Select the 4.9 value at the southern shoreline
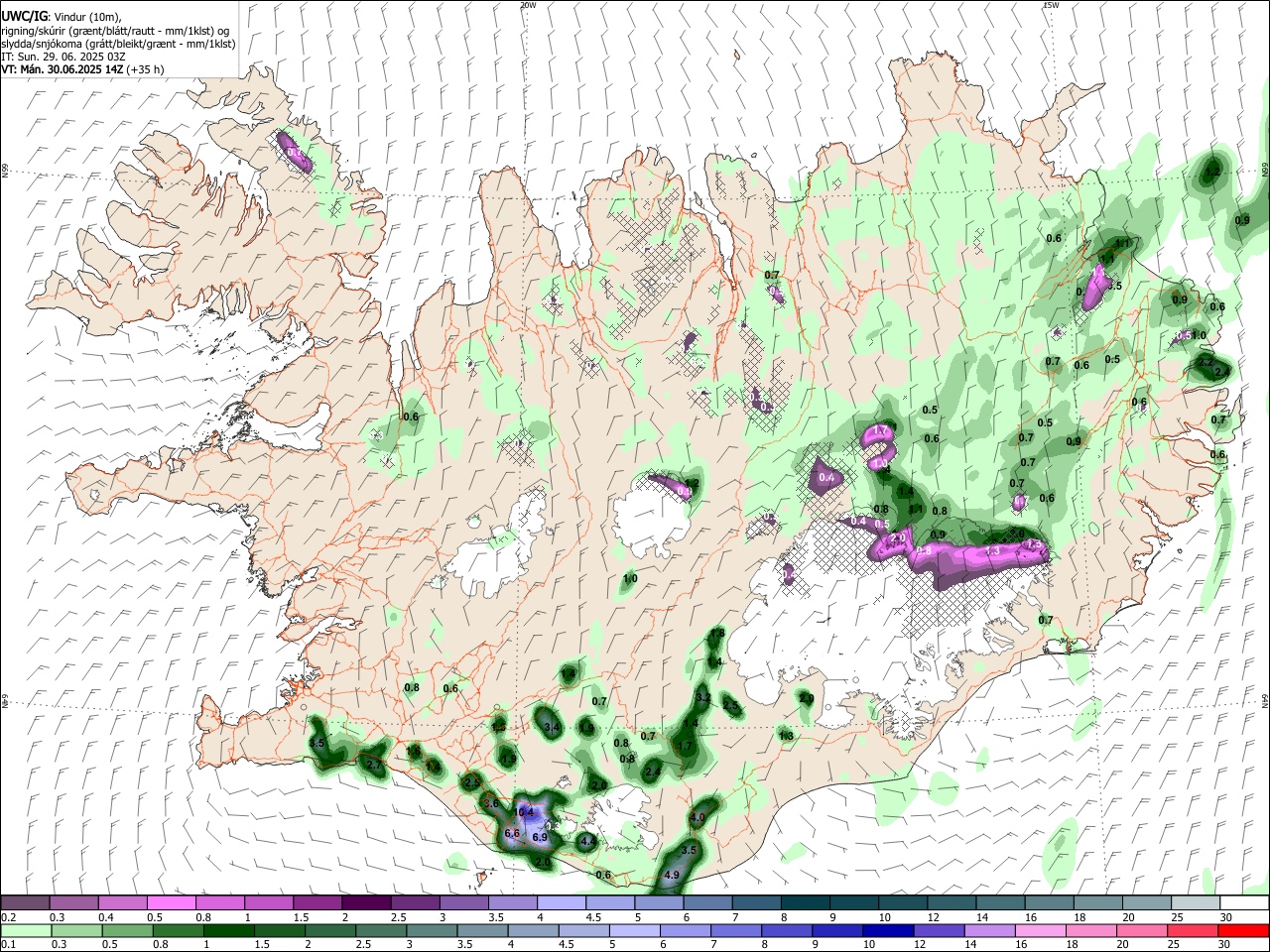 (671, 875)
